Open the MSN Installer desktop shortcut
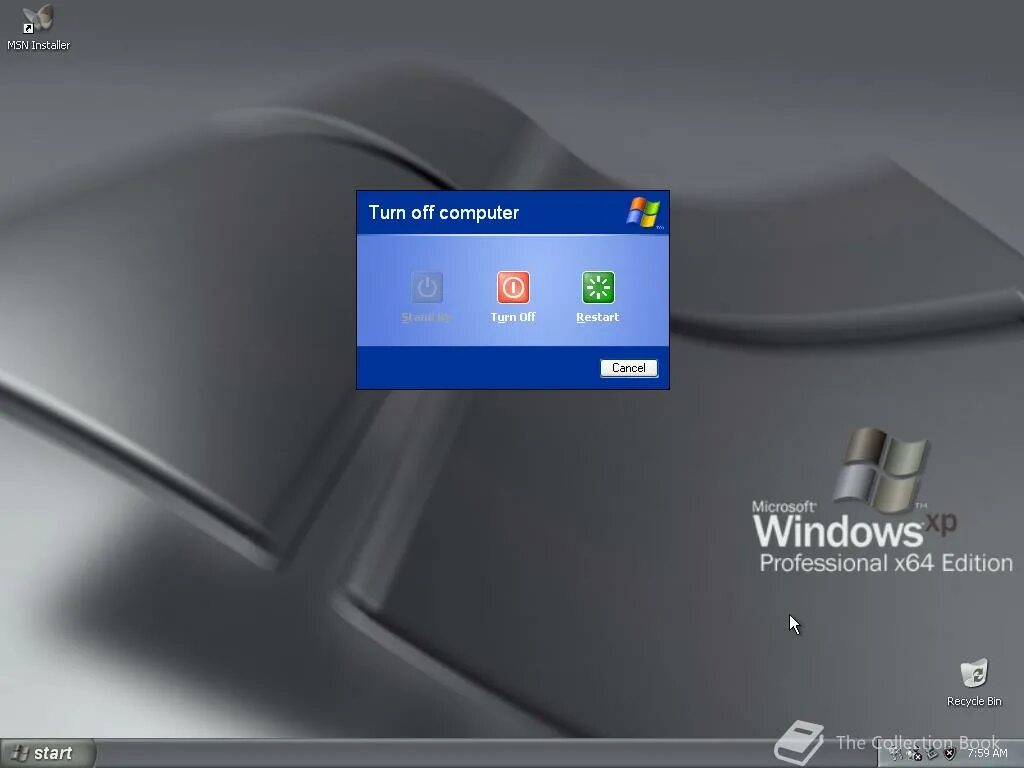Viewport: 1024px width, 768px height. point(38,27)
